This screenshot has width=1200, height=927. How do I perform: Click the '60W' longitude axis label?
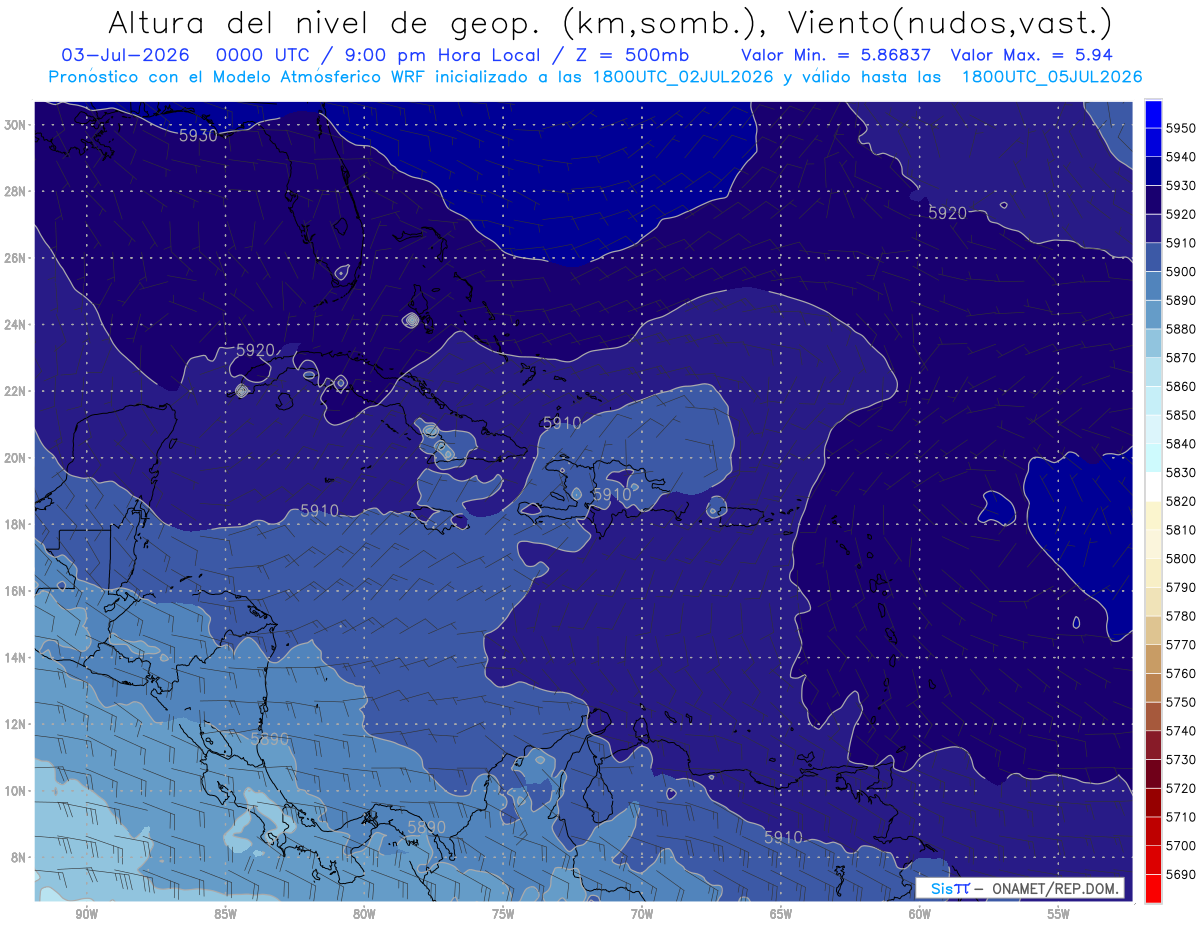pyautogui.click(x=920, y=915)
